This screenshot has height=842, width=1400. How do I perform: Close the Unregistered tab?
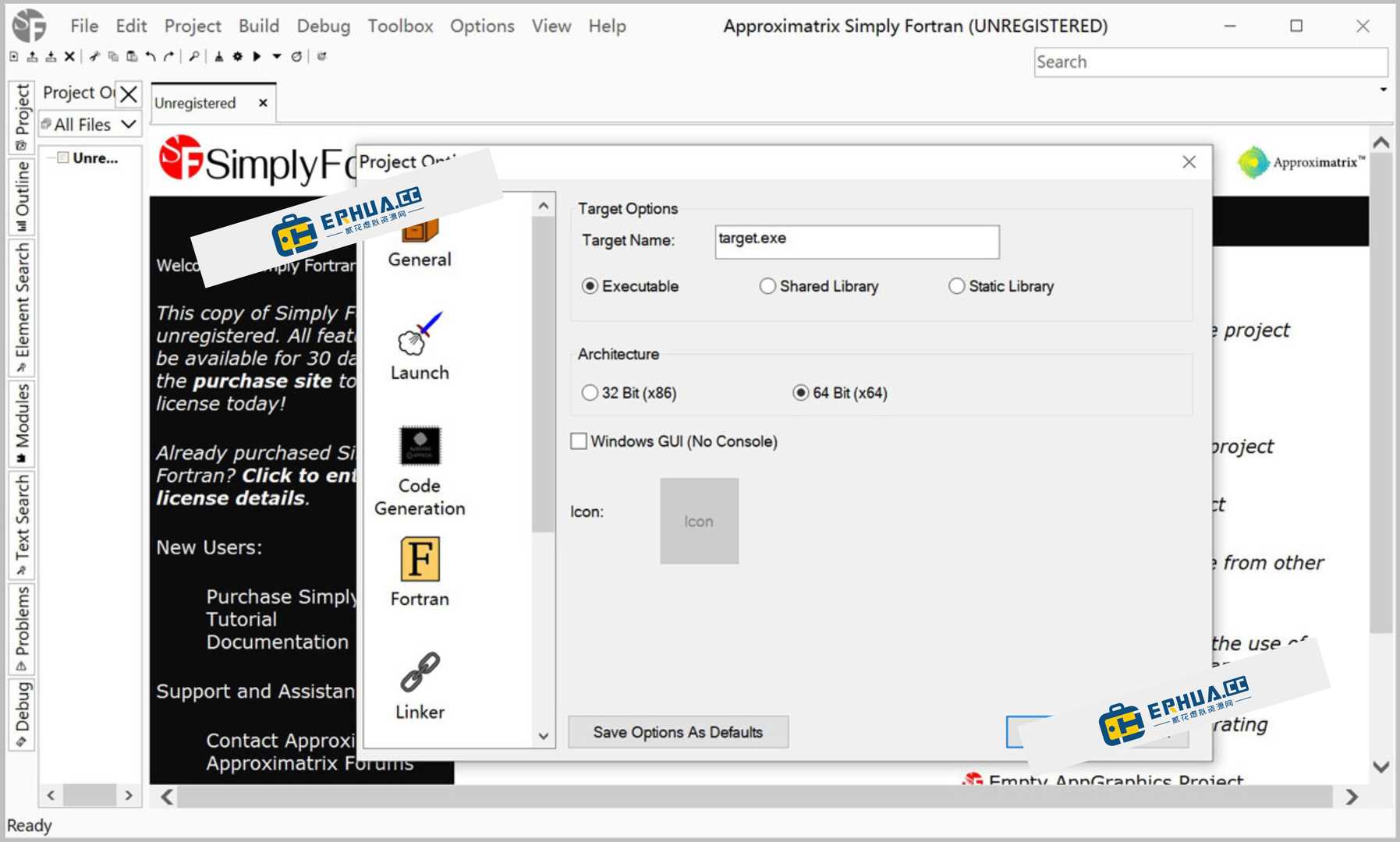tap(263, 103)
